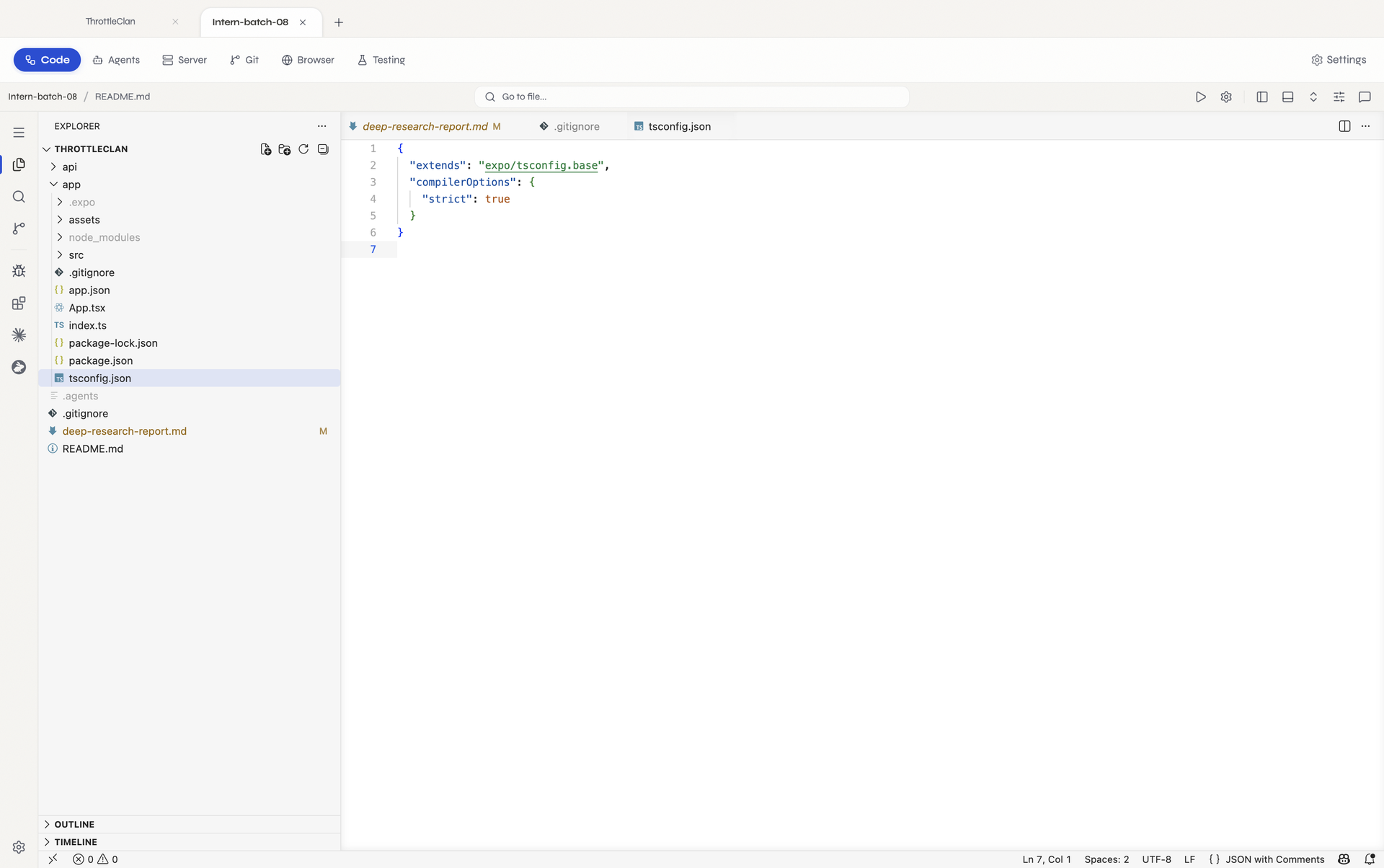Click Spaces: 2 indentation in status bar
This screenshot has height=868, width=1384.
[x=1106, y=859]
